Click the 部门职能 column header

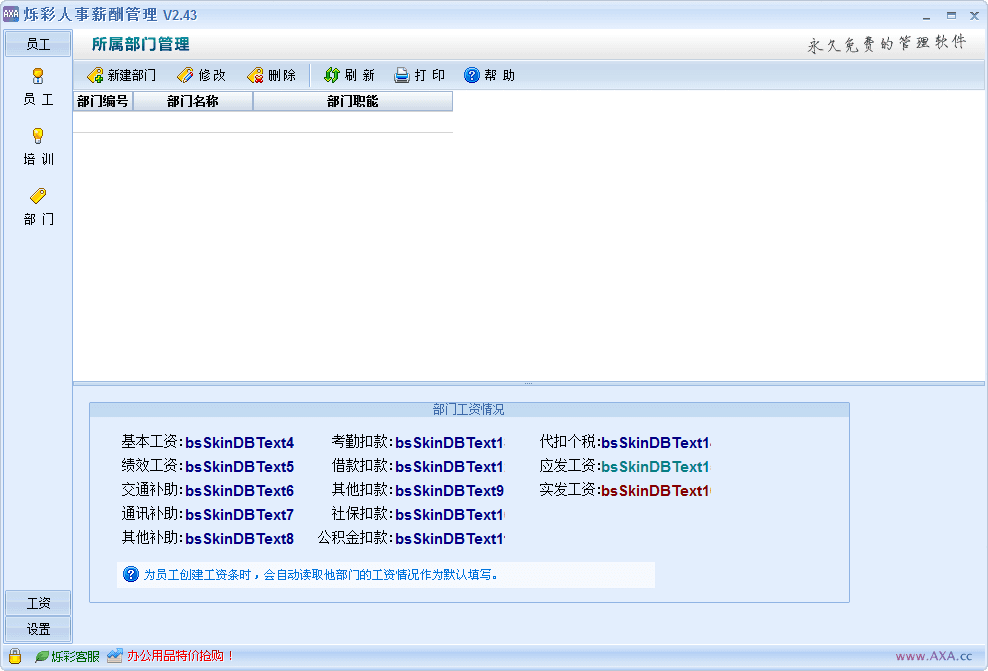pyautogui.click(x=352, y=101)
